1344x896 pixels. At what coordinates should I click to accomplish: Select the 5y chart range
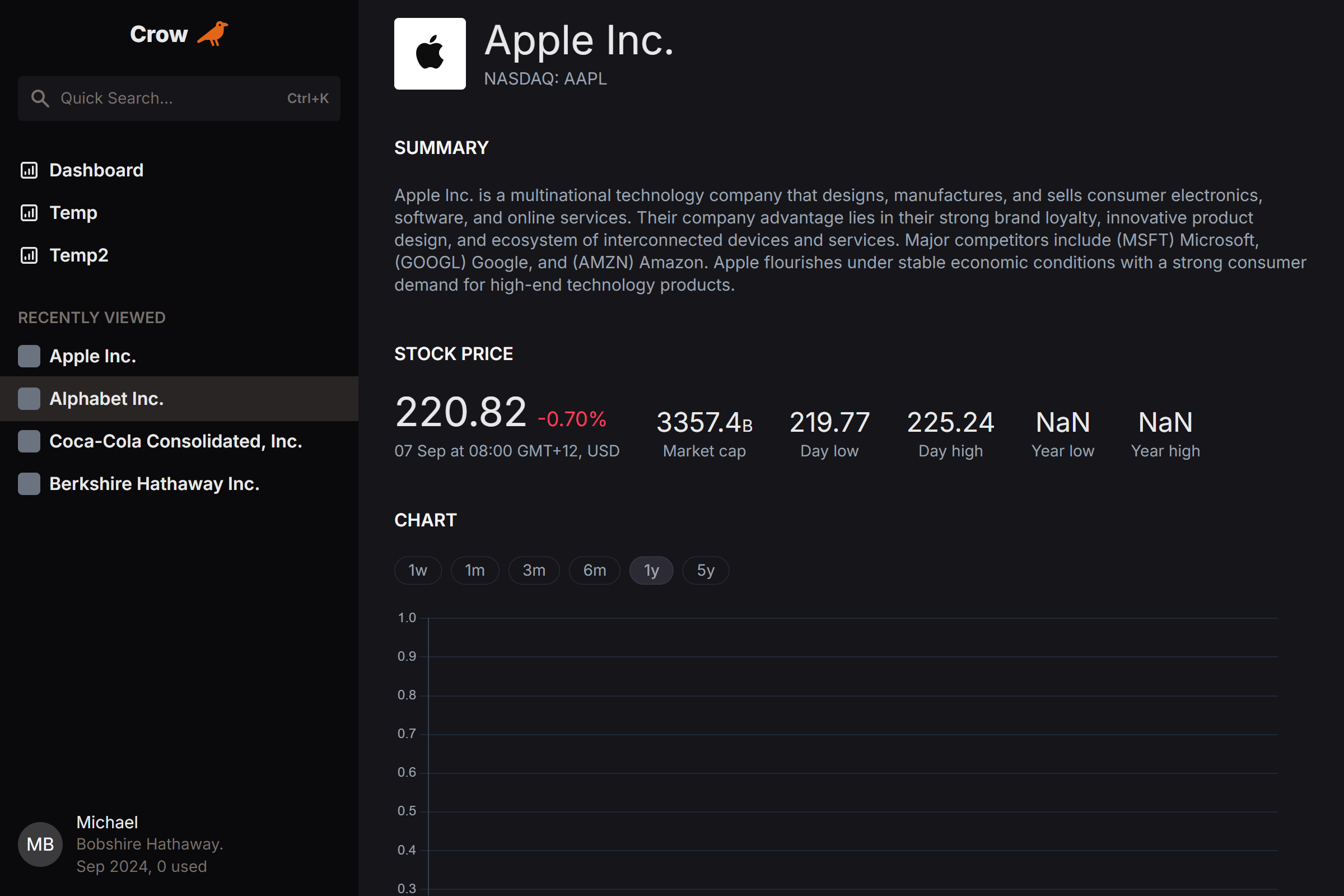tap(706, 570)
